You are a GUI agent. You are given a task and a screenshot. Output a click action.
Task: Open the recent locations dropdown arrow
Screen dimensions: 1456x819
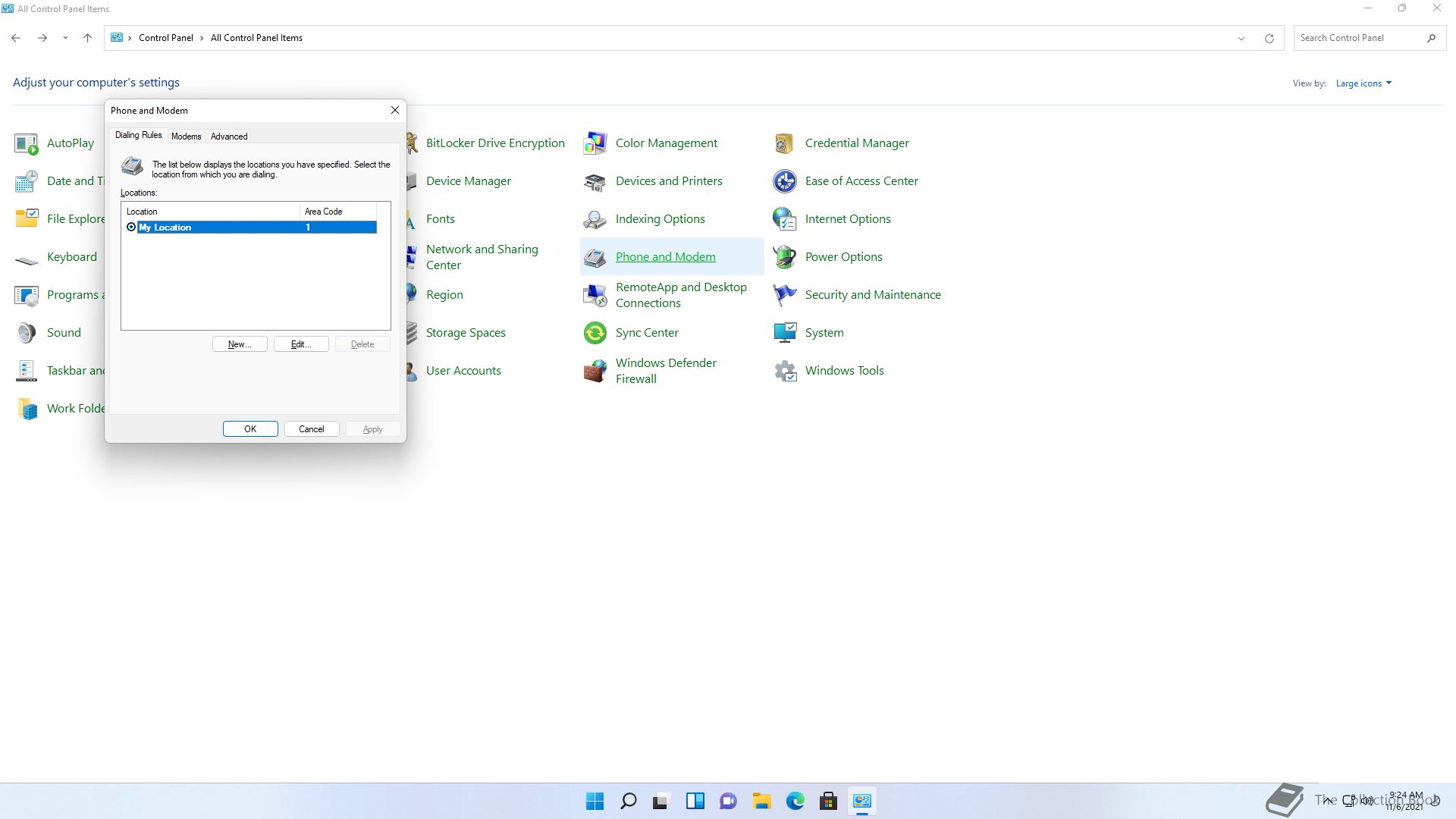click(x=65, y=38)
